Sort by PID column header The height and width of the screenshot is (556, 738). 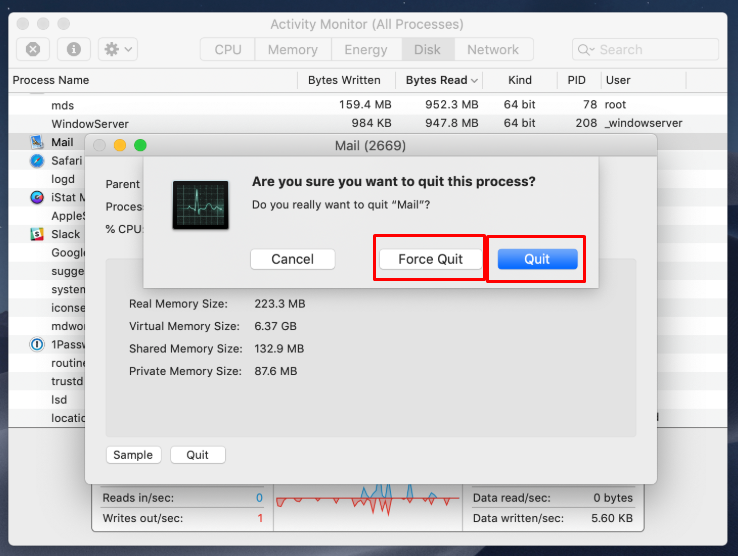click(x=577, y=80)
